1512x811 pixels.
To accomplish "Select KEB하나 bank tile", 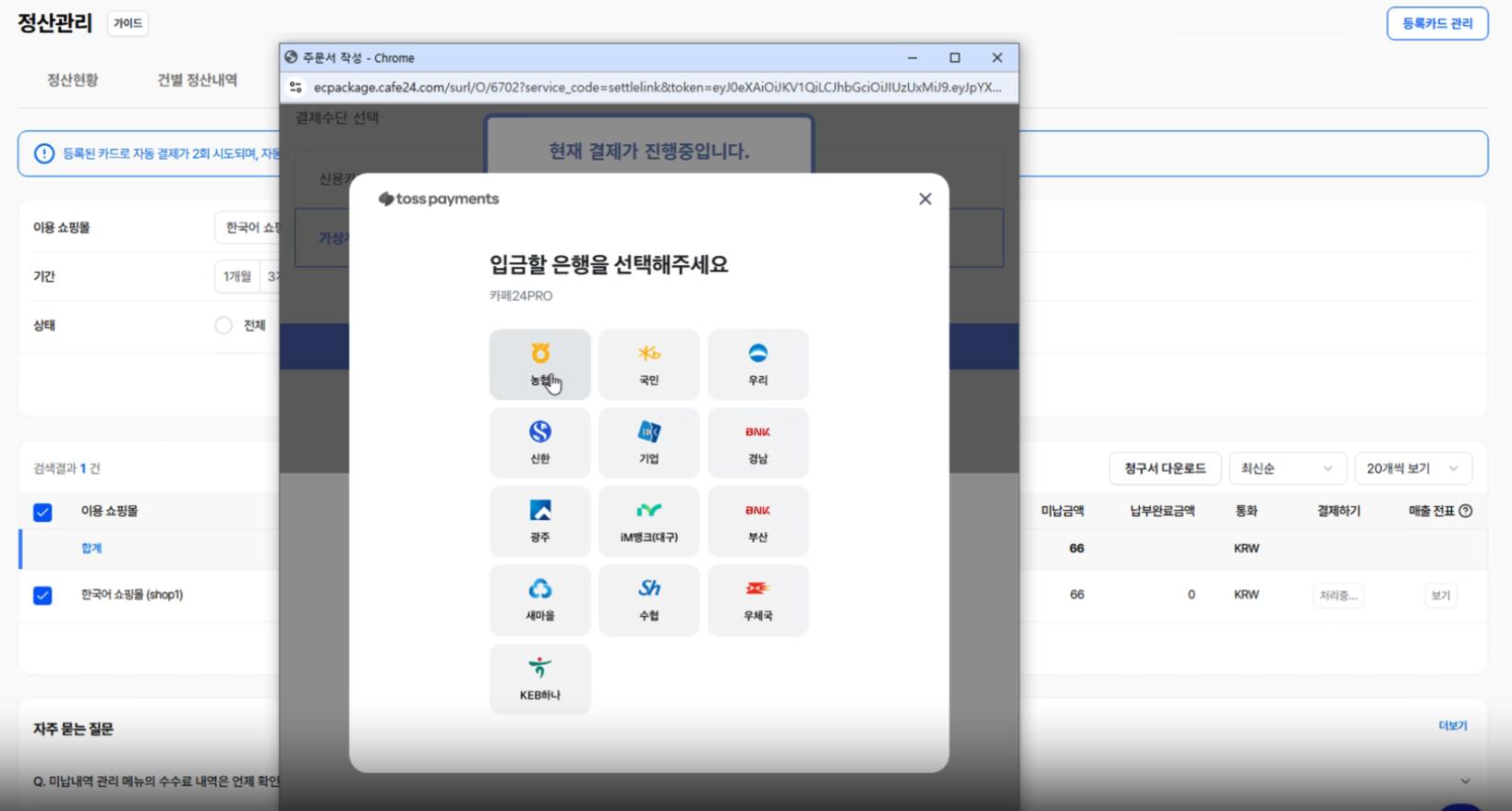I will tap(539, 679).
